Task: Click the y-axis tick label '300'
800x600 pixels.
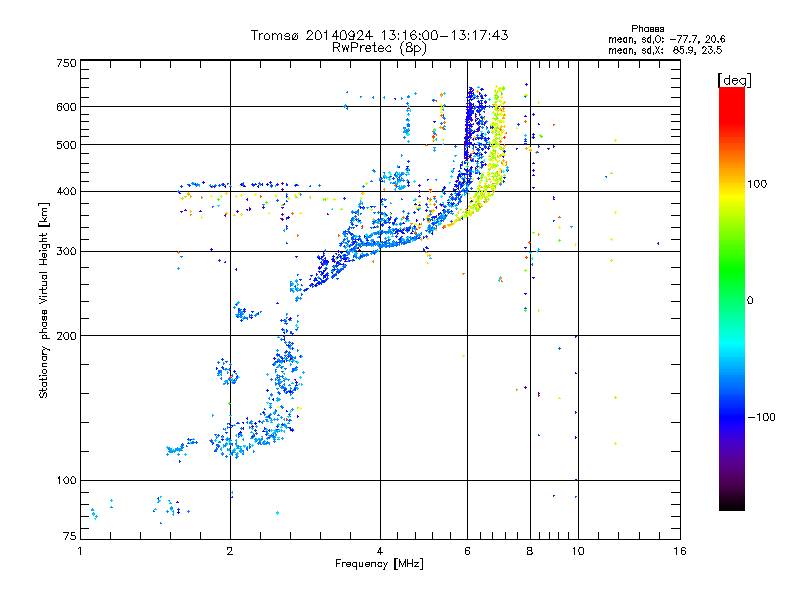Action: 66,252
